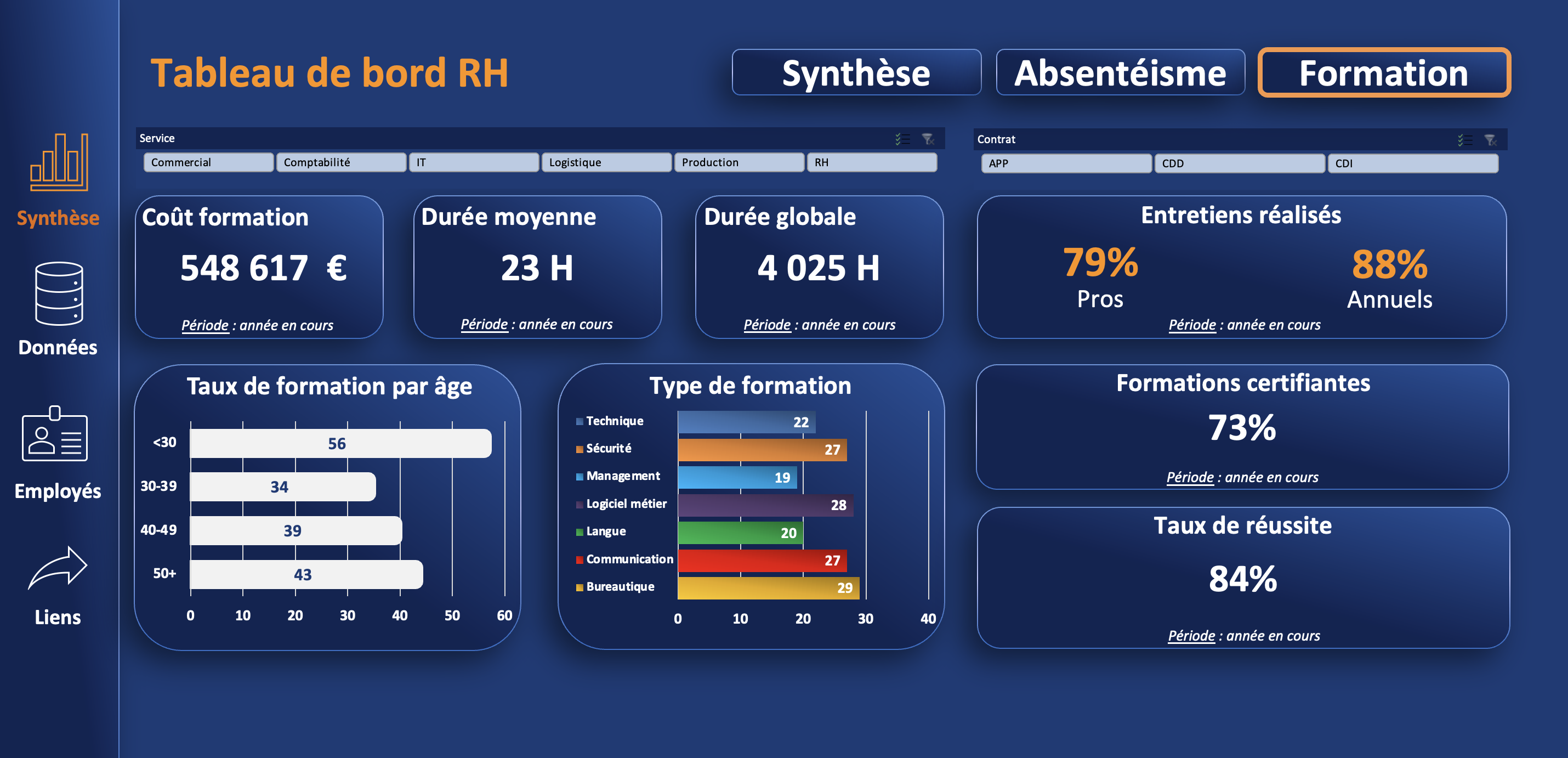Image resolution: width=1568 pixels, height=758 pixels.
Task: Switch to the Synthèse tab at the top
Action: pos(856,73)
